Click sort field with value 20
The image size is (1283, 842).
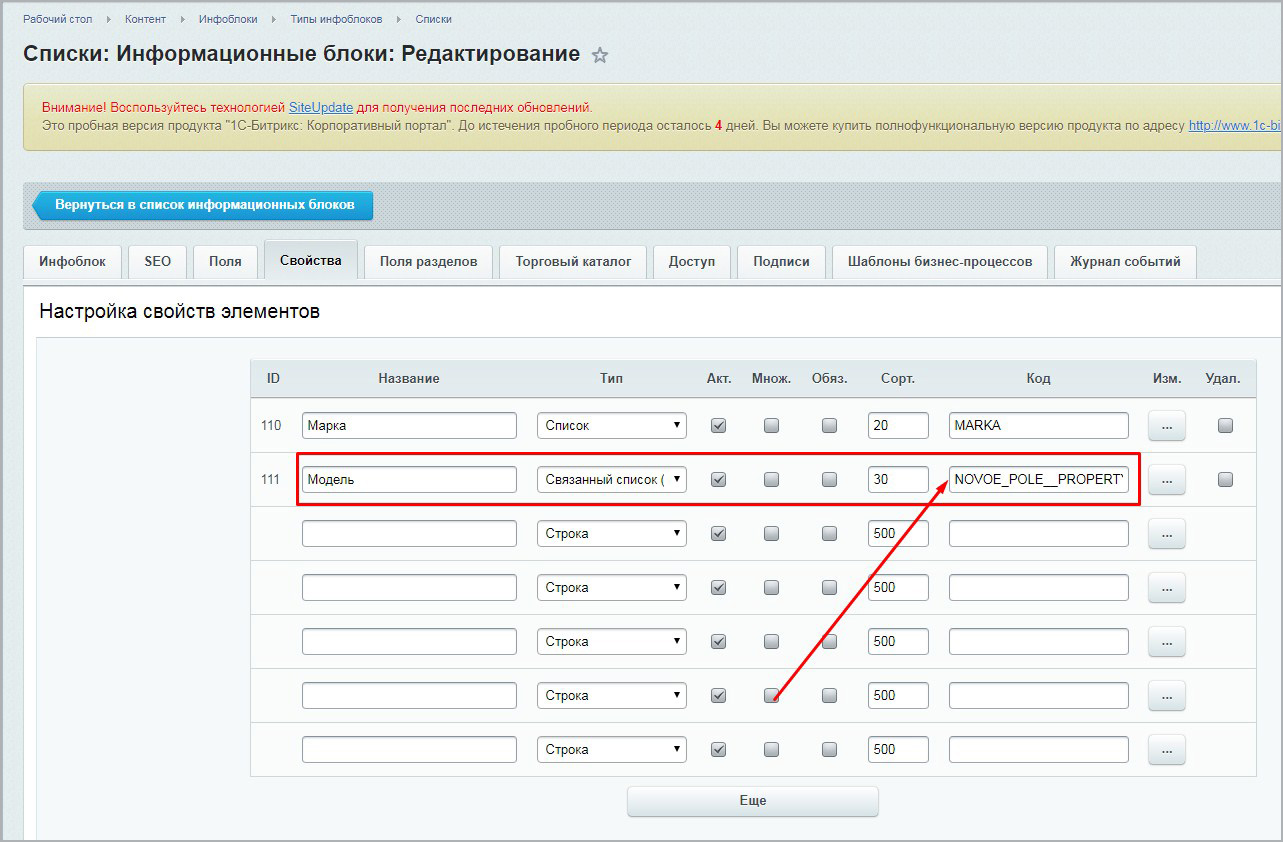tap(898, 425)
